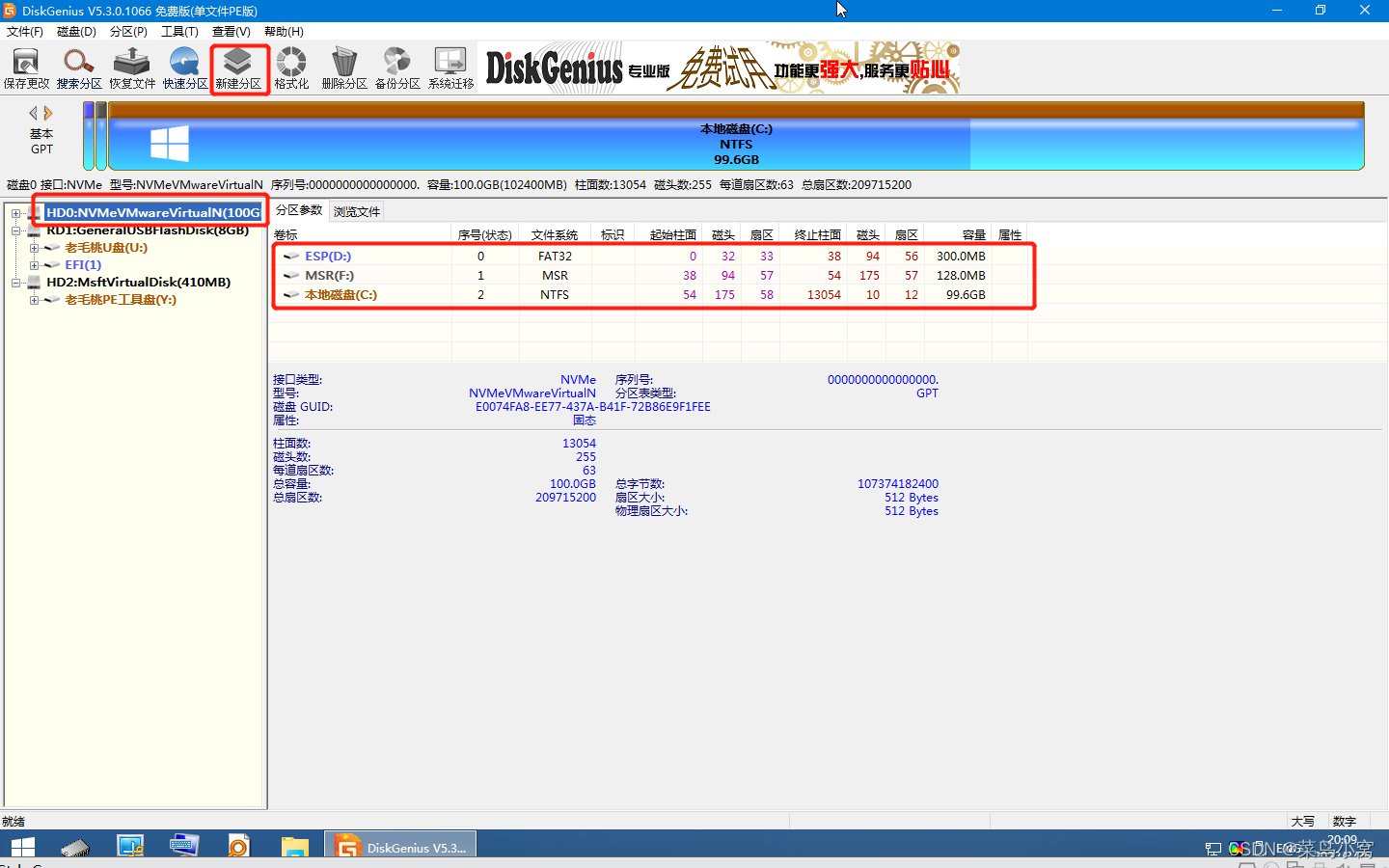This screenshot has height=868, width=1389.
Task: Start Quick Partition (快速分区)
Action: click(x=185, y=68)
